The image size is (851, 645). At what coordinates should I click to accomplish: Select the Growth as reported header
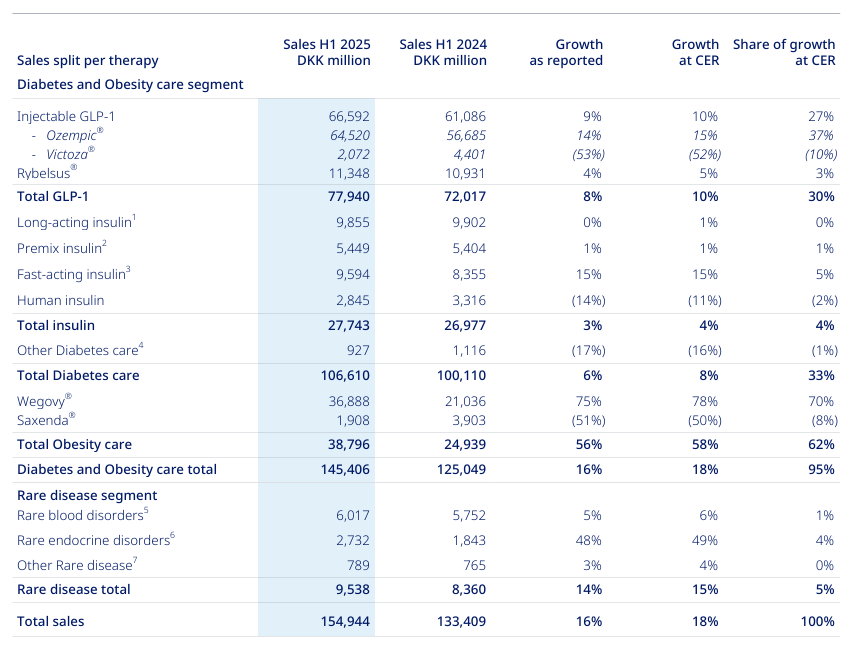(566, 52)
